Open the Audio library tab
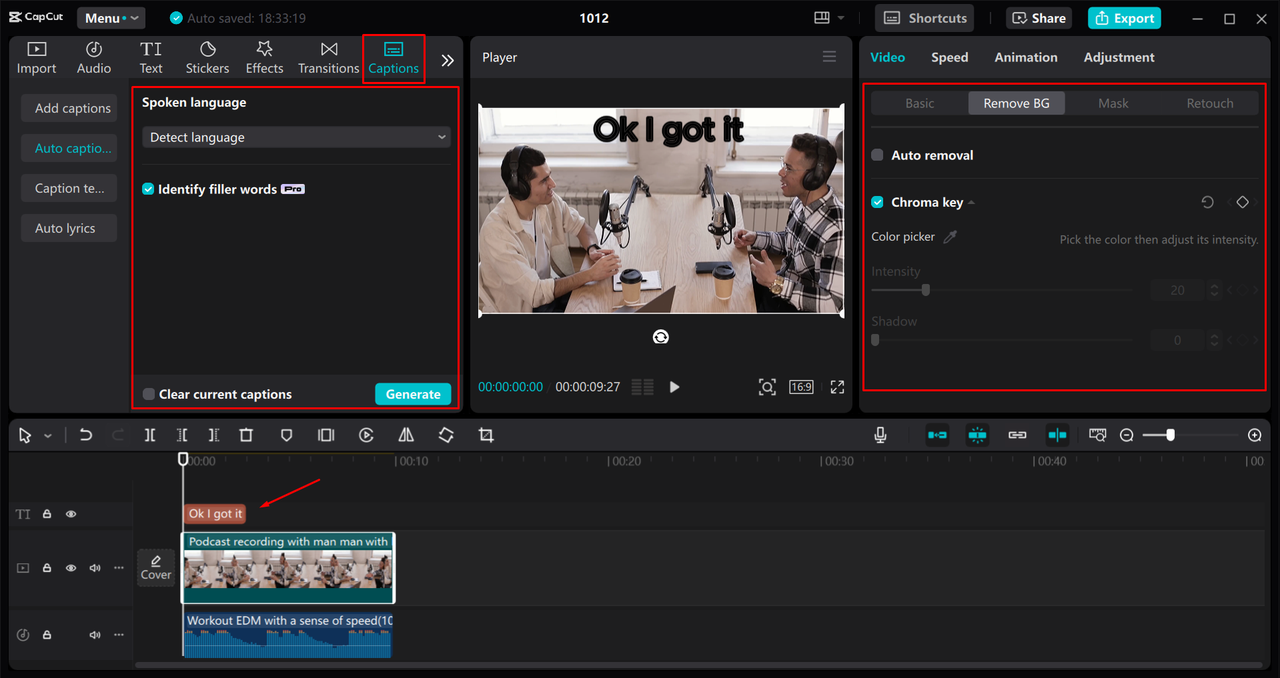The height and width of the screenshot is (678, 1280). (x=94, y=58)
